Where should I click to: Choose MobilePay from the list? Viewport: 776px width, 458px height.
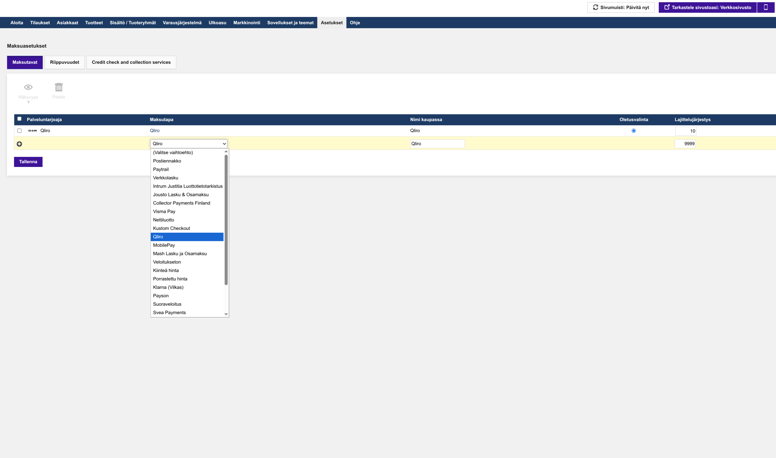click(x=187, y=245)
